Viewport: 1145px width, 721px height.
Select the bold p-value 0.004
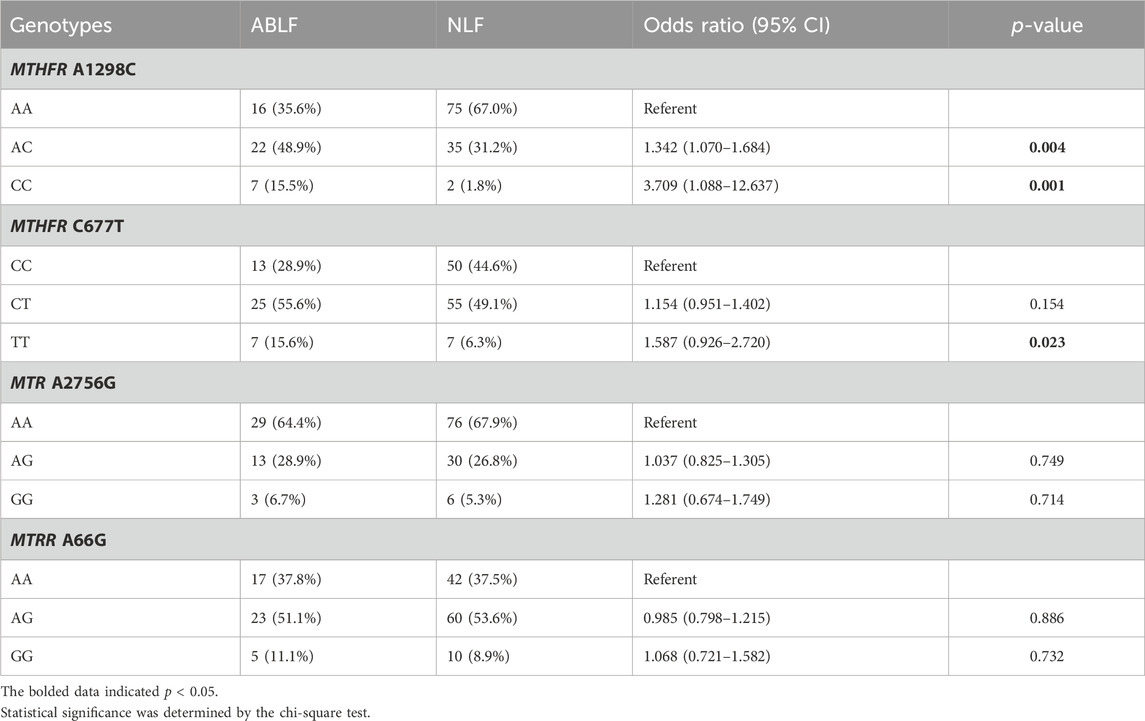[x=1046, y=148]
